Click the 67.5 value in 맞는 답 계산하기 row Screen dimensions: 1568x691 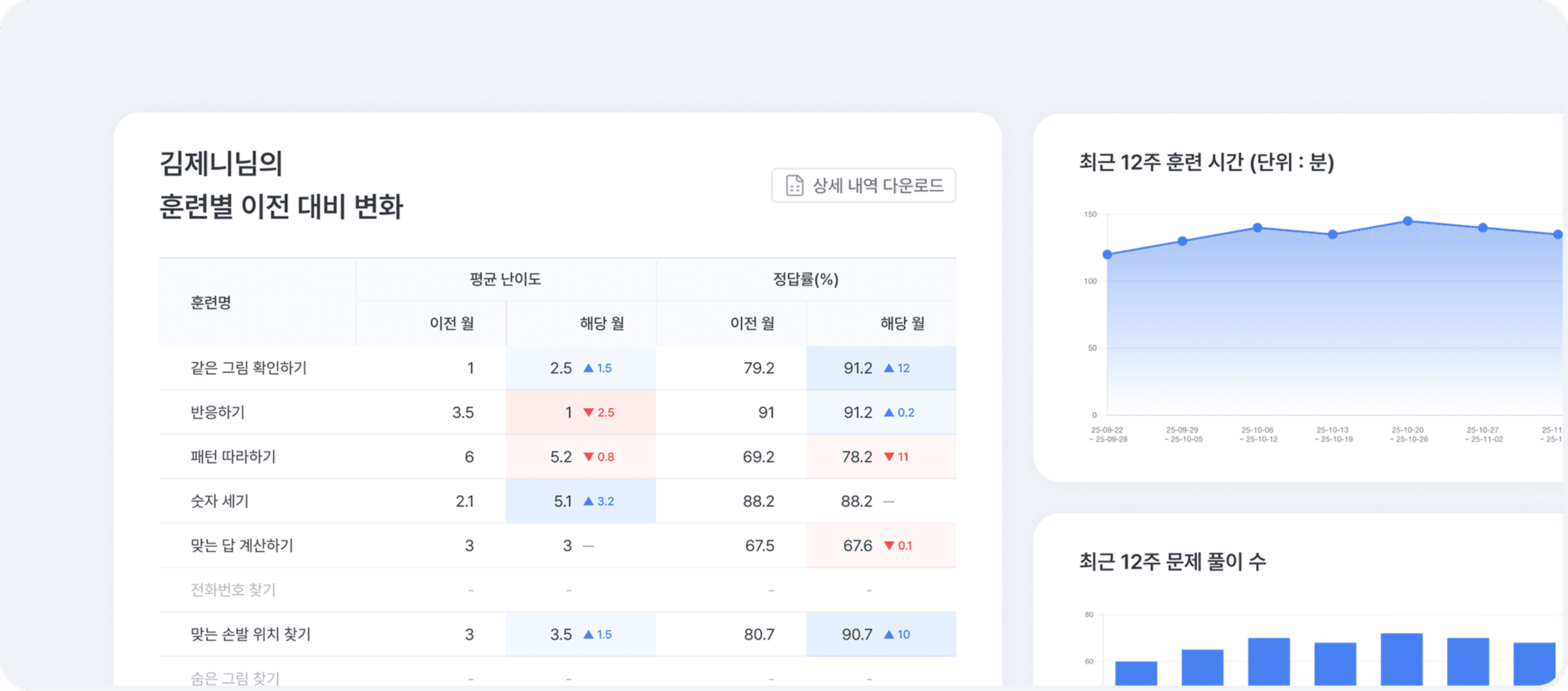(x=760, y=545)
